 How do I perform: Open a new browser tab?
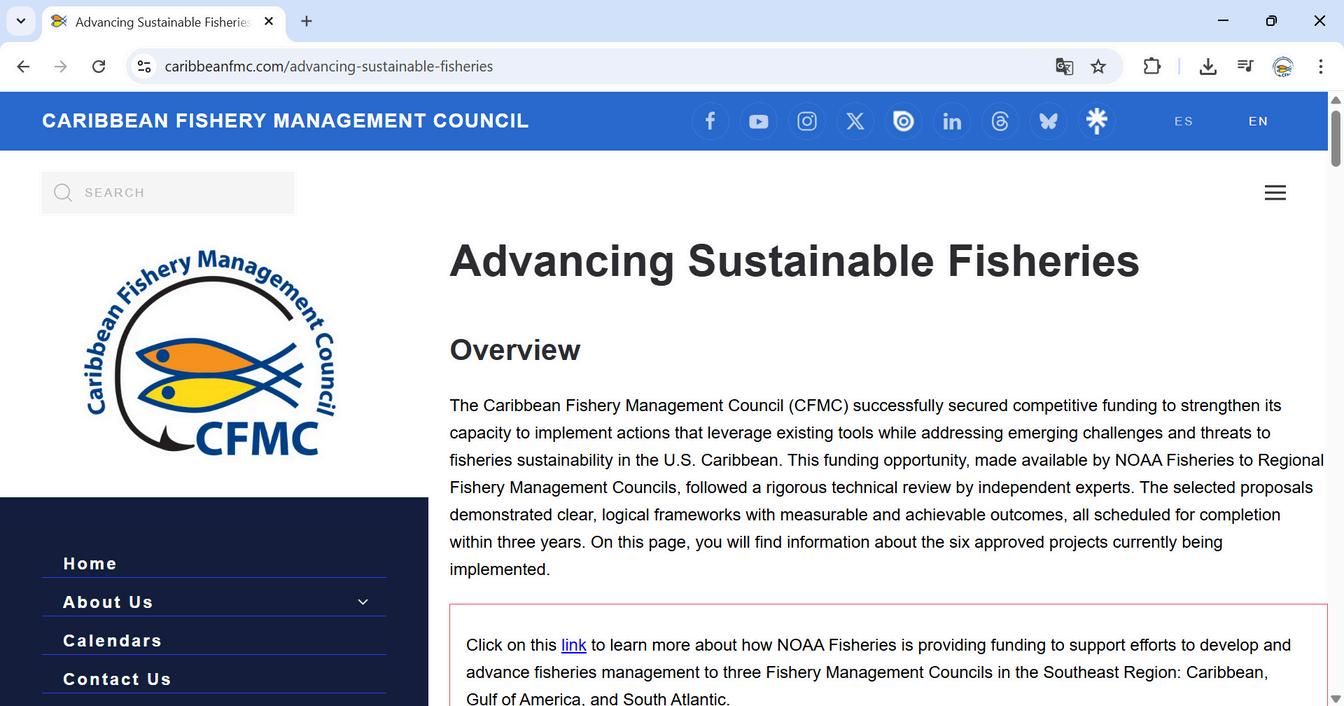(x=306, y=21)
